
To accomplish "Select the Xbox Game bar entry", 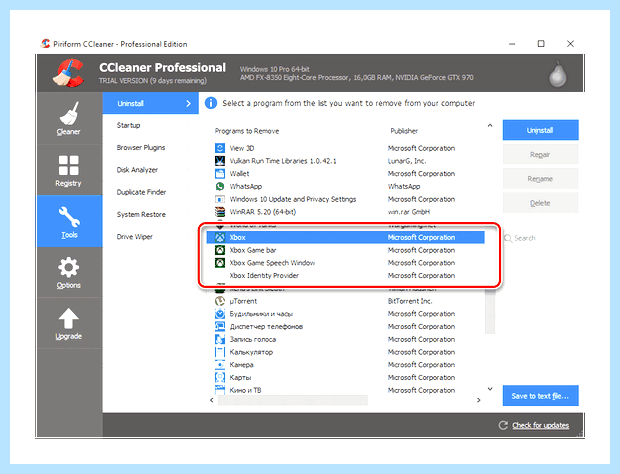I will click(346, 250).
